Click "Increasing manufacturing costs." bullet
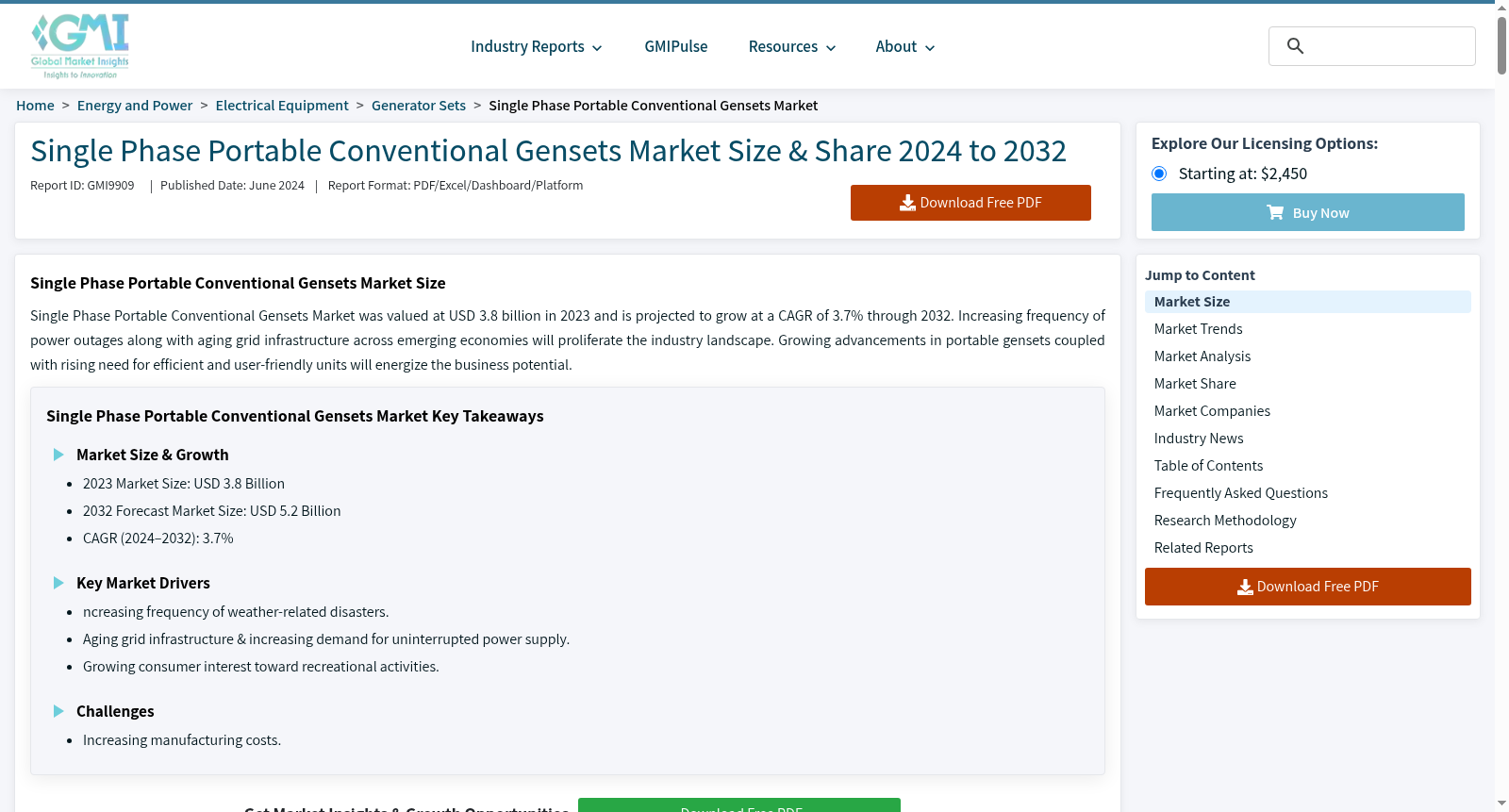 182,740
